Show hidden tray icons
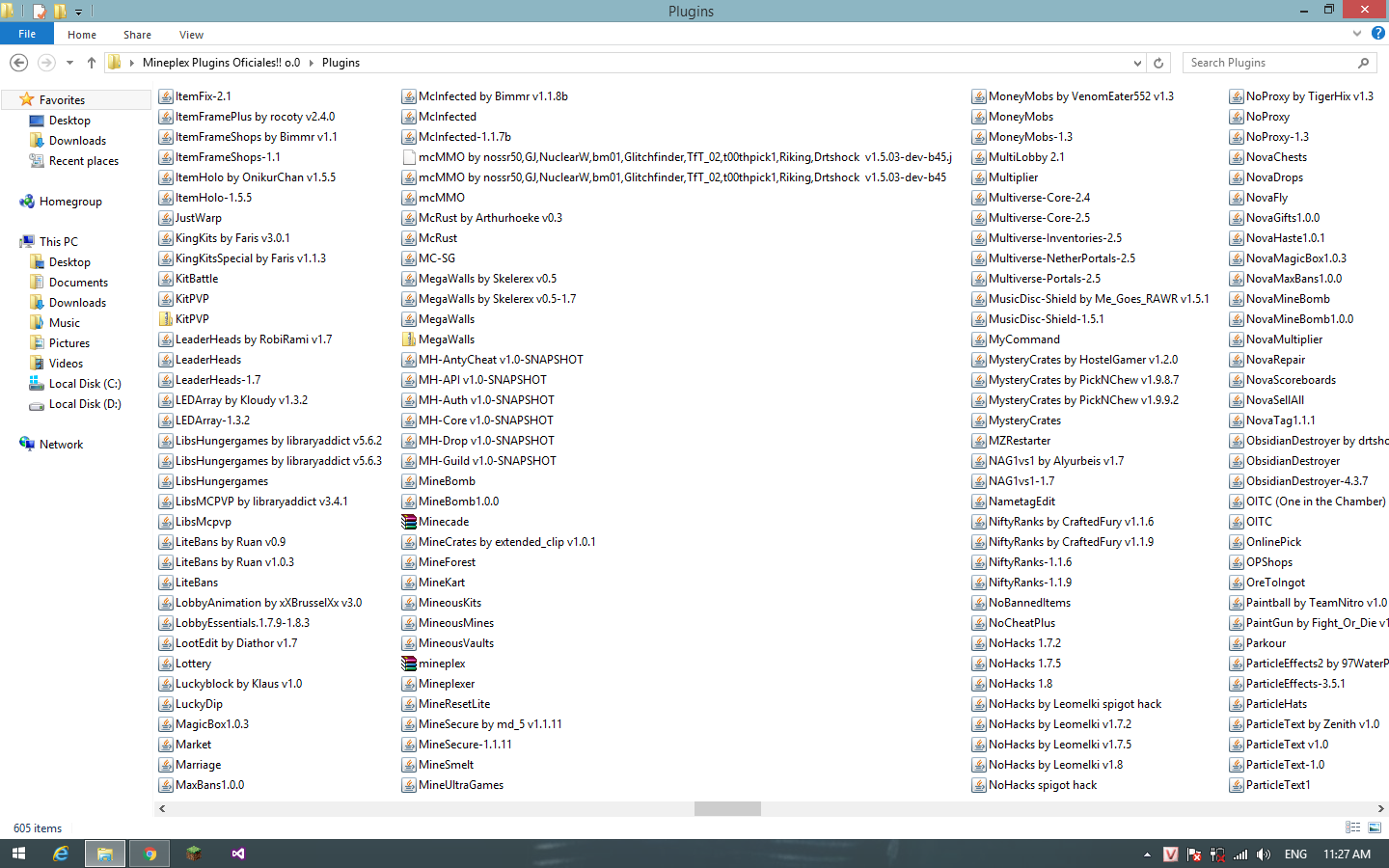This screenshot has height=868, width=1389. pos(1147,854)
